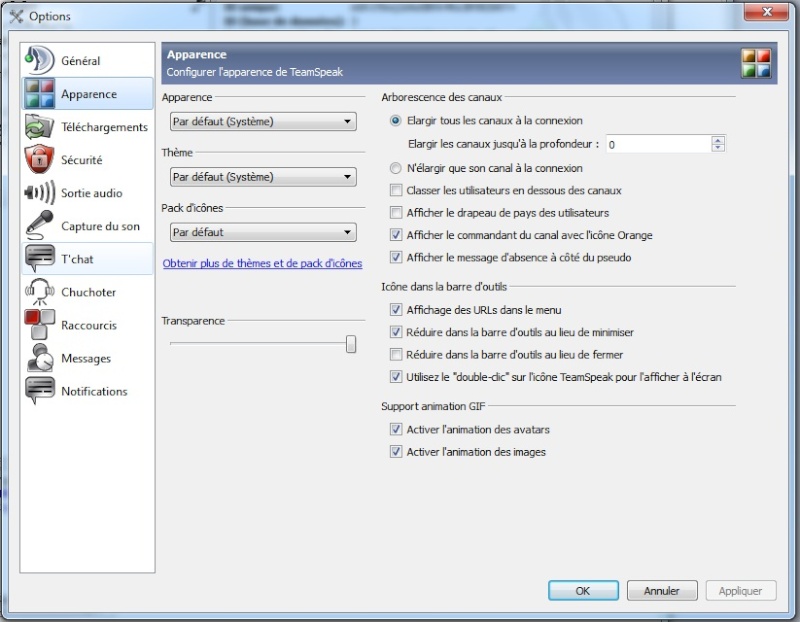Open the Apparence style dropdown
Viewport: 800px width, 622px height.
263,121
